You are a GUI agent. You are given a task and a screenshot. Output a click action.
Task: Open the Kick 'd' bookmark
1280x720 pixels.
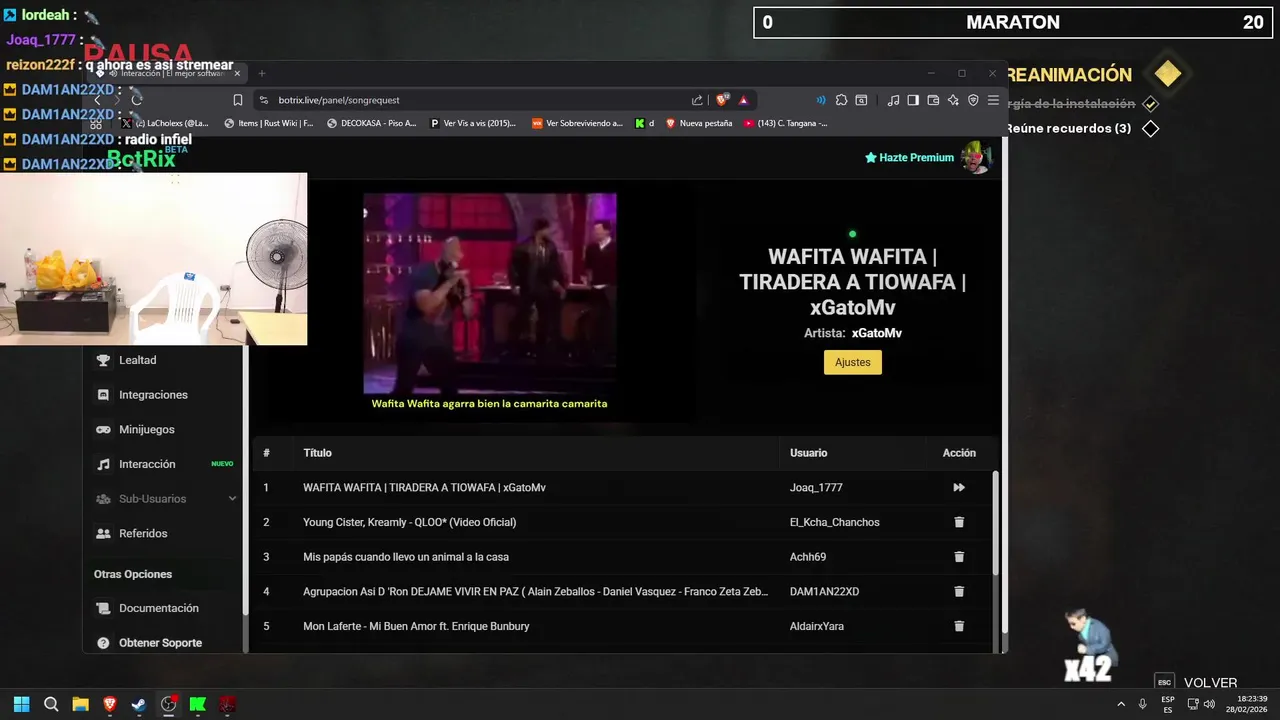(x=645, y=123)
